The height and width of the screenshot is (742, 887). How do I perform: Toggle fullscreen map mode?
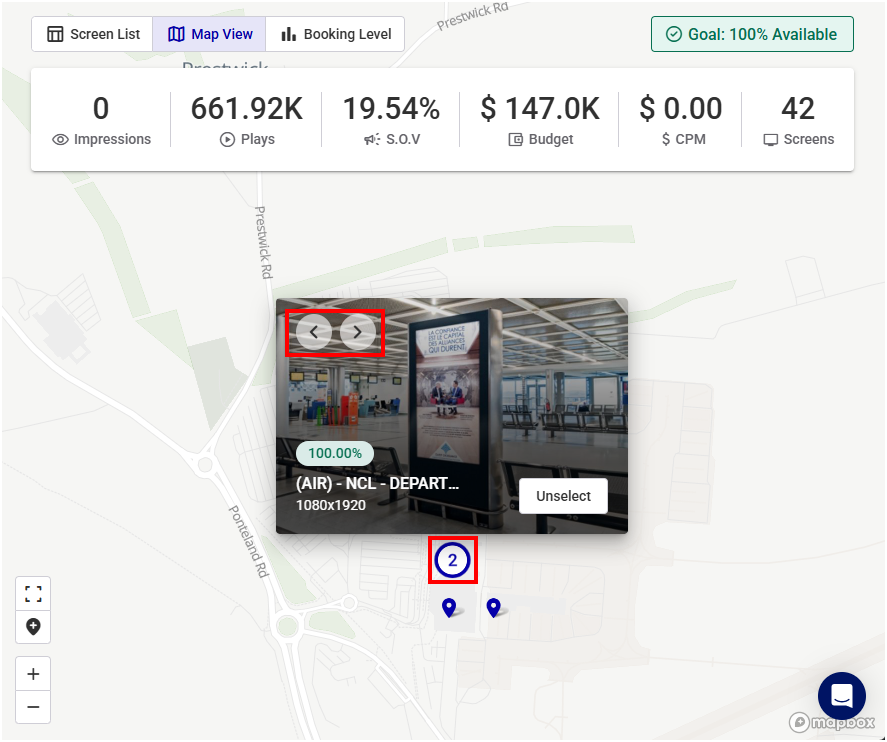click(33, 594)
